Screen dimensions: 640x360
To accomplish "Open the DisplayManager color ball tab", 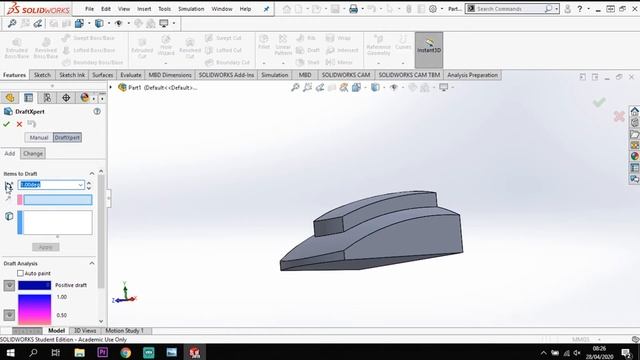I will pyautogui.click(x=84, y=98).
